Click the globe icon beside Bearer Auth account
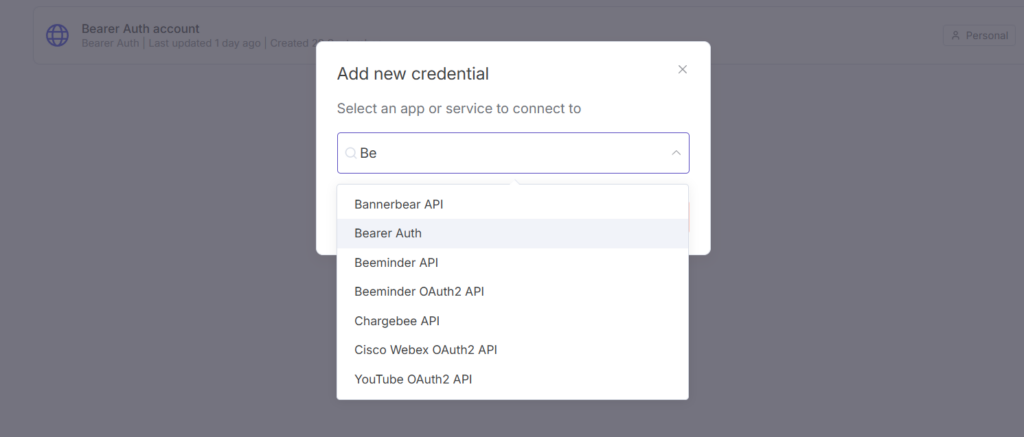This screenshot has height=437, width=1024. (58, 35)
